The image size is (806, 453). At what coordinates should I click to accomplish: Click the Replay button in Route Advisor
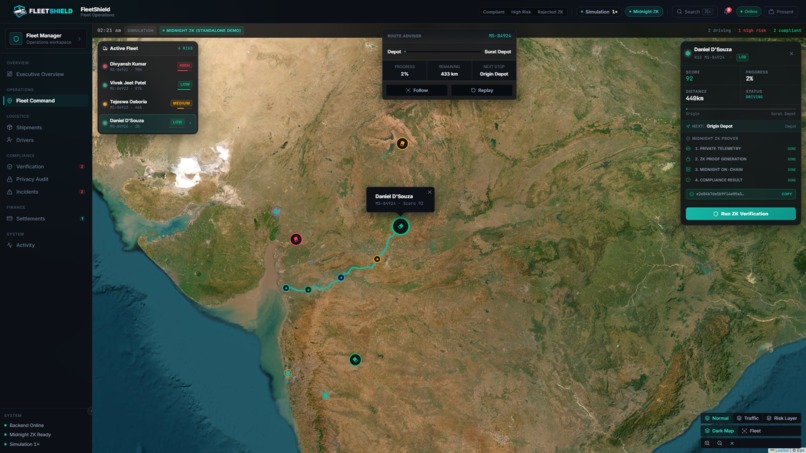coord(482,90)
